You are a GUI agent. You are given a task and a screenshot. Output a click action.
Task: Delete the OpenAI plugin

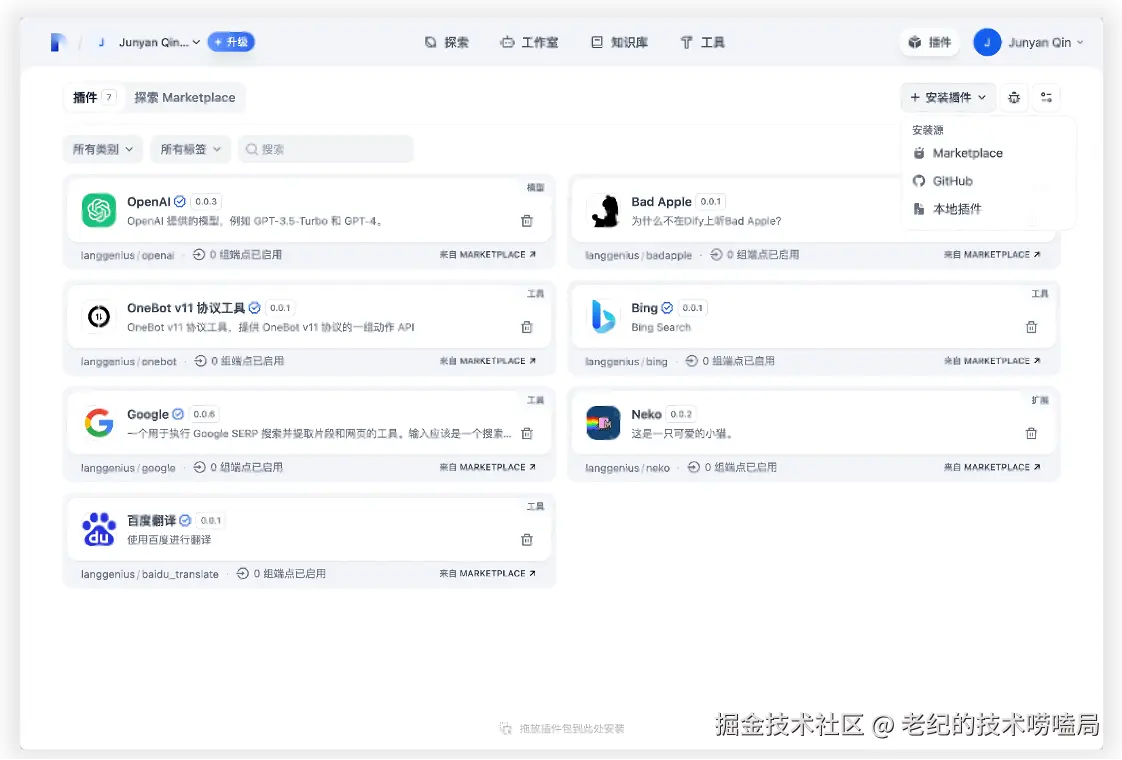pos(527,221)
